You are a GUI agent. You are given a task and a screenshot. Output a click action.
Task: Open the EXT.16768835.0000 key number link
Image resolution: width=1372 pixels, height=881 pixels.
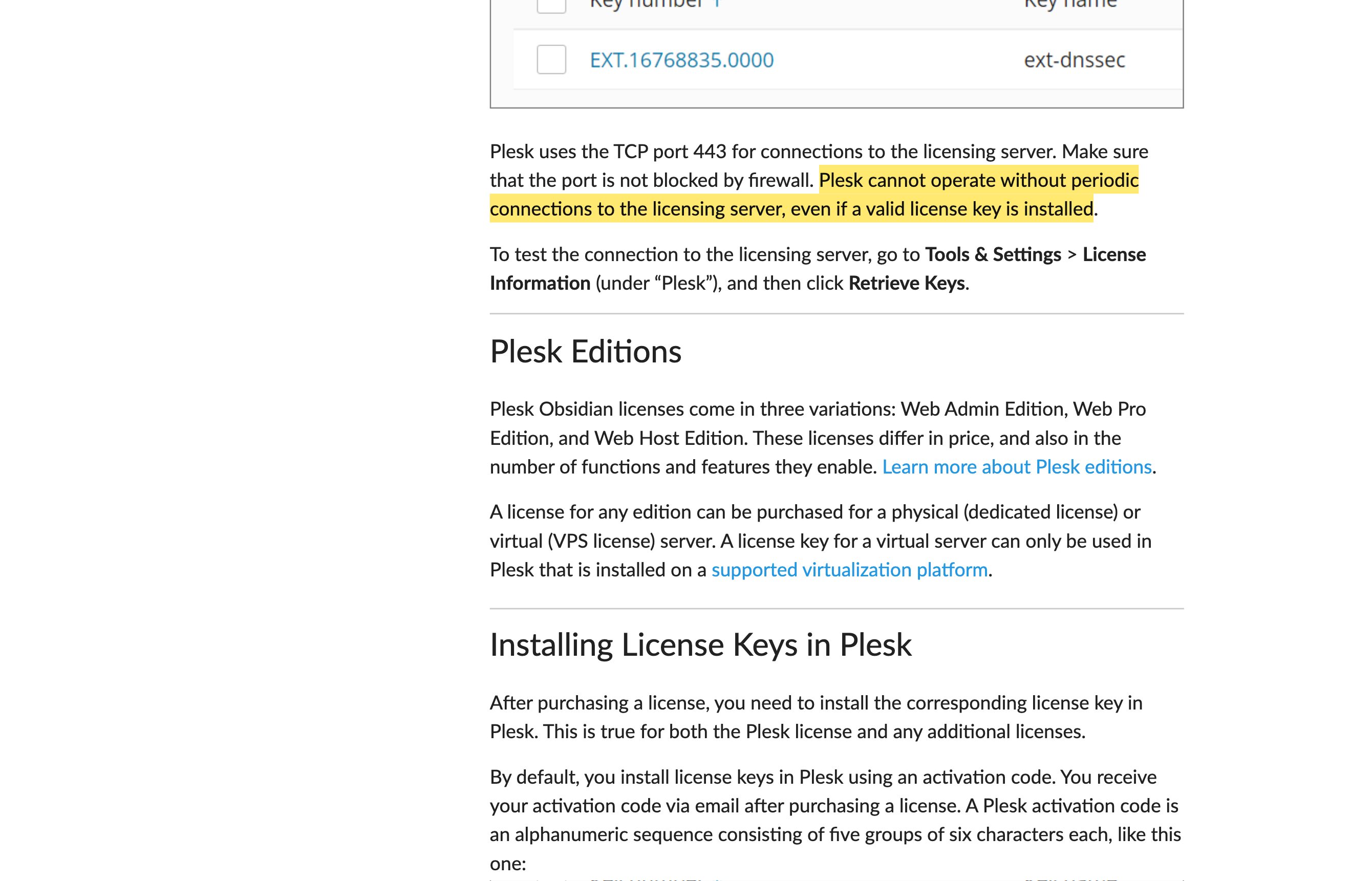click(681, 60)
